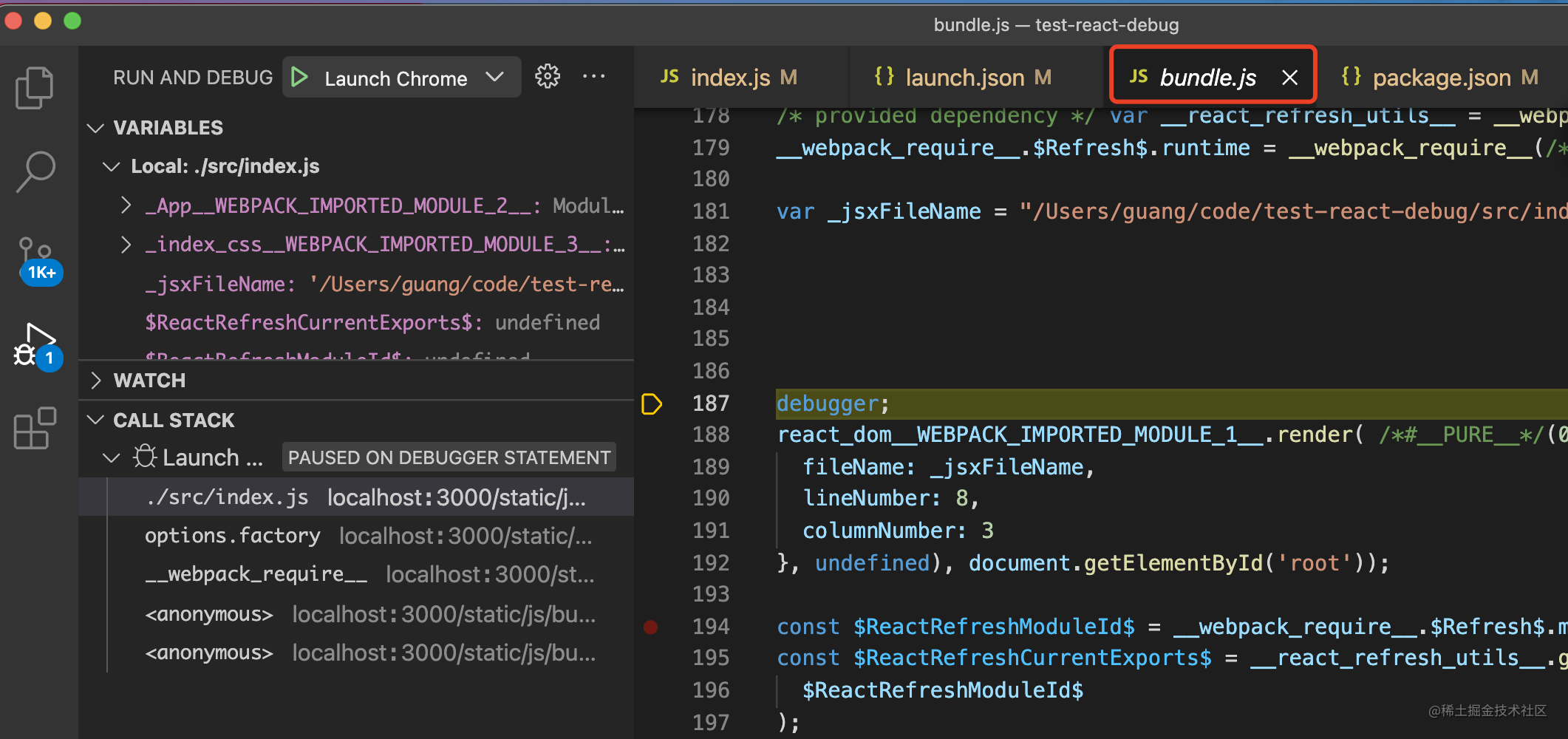
Task: Open debug launch configuration settings gear
Action: coord(547,76)
